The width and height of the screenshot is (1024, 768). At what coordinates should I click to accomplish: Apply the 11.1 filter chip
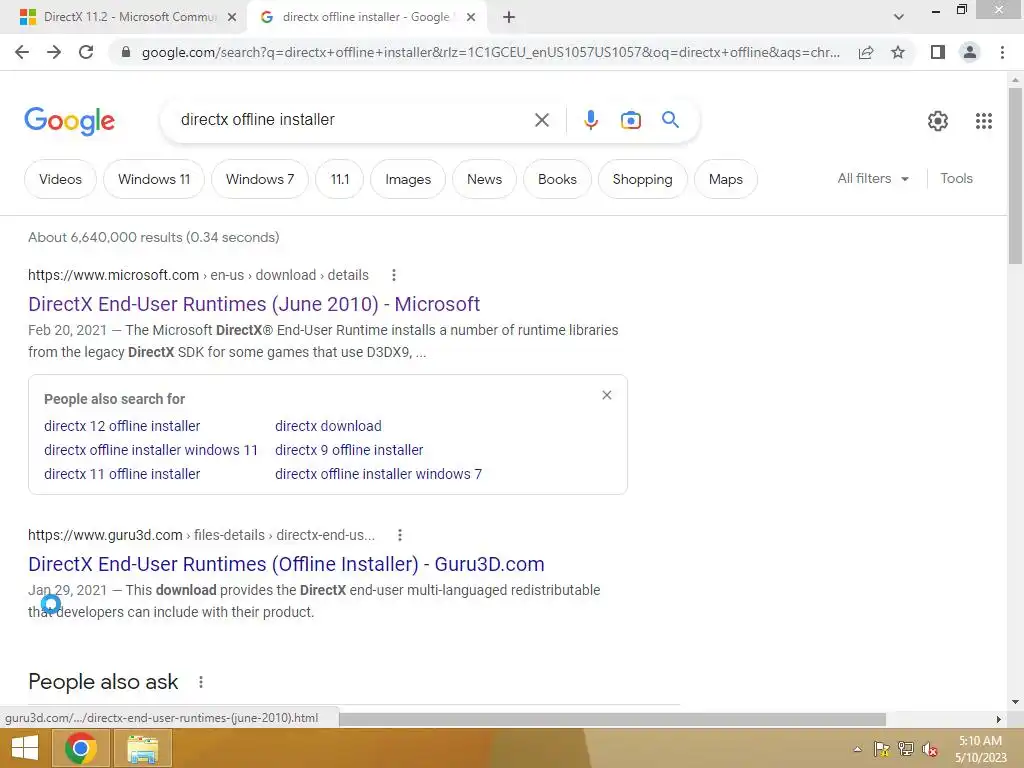click(x=340, y=179)
